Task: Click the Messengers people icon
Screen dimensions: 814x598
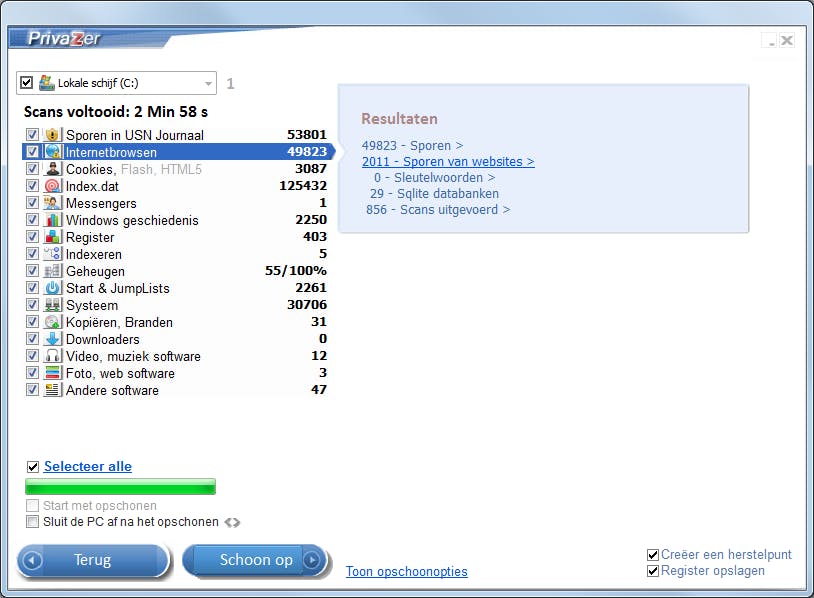Action: click(52, 203)
